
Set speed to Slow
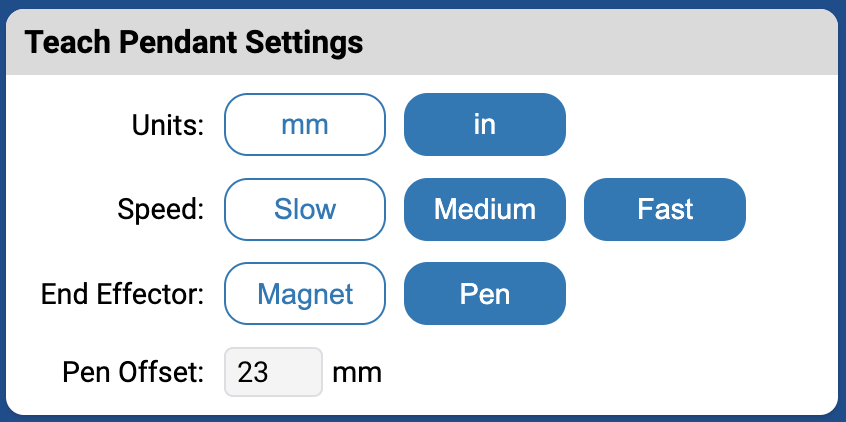click(305, 209)
